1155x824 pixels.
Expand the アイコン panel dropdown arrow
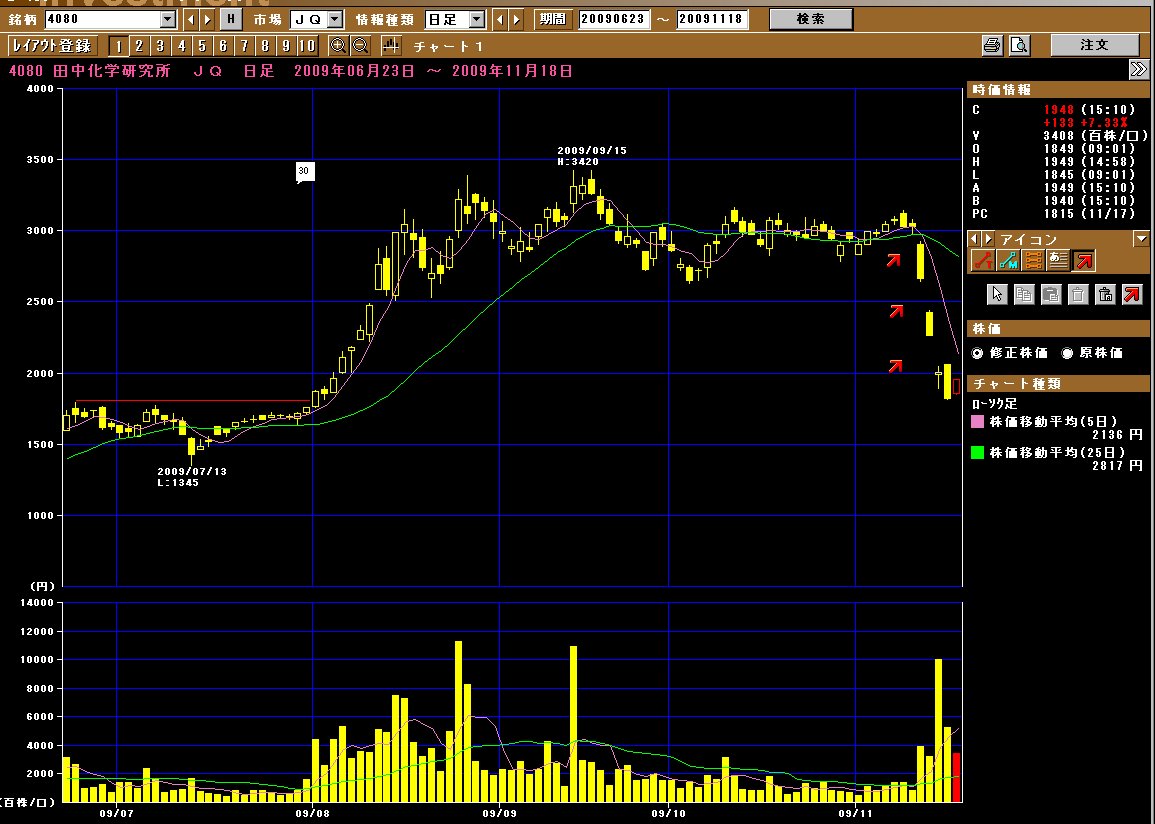pos(1141,239)
